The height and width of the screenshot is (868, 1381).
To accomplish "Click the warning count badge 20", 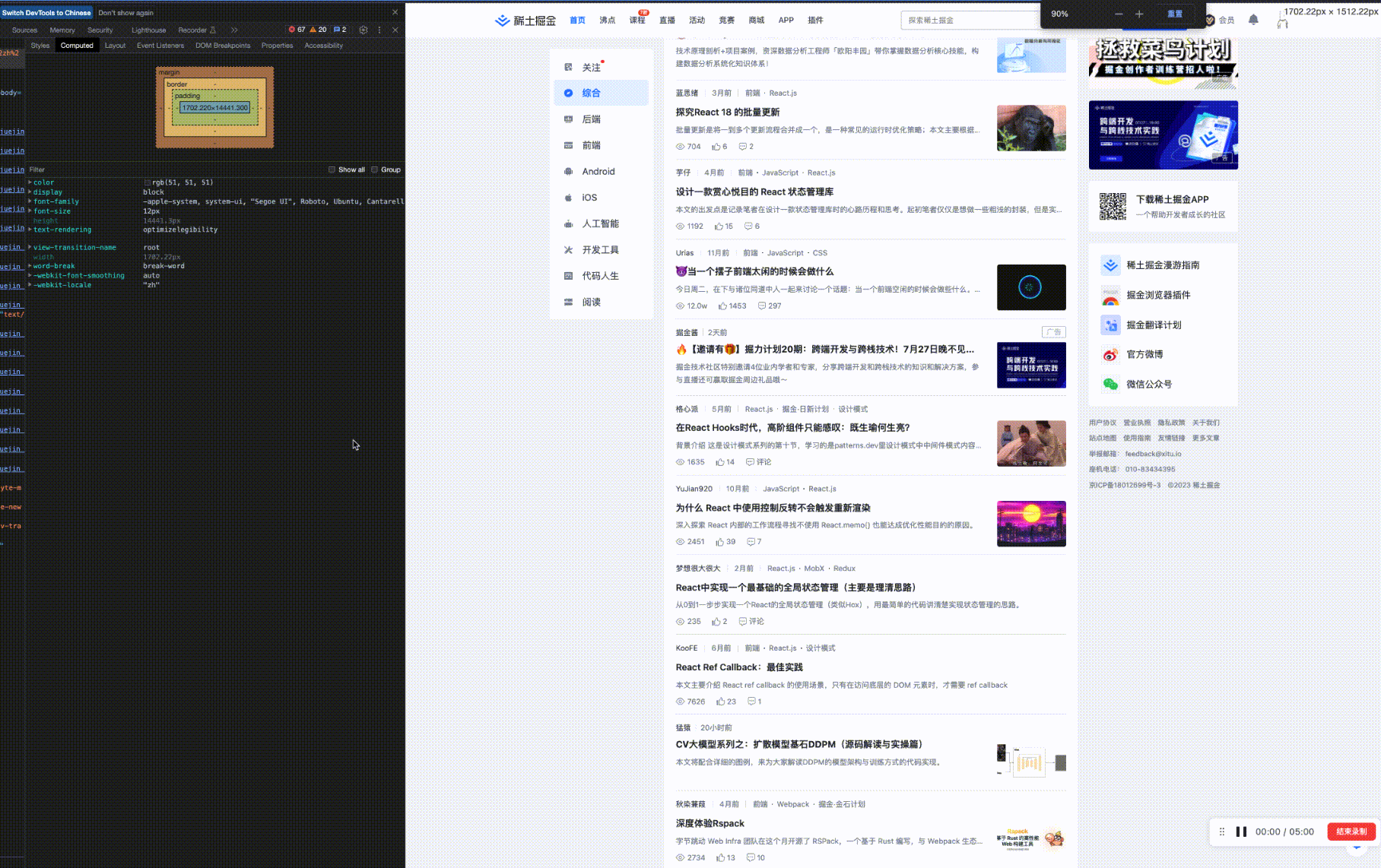I will 318,30.
